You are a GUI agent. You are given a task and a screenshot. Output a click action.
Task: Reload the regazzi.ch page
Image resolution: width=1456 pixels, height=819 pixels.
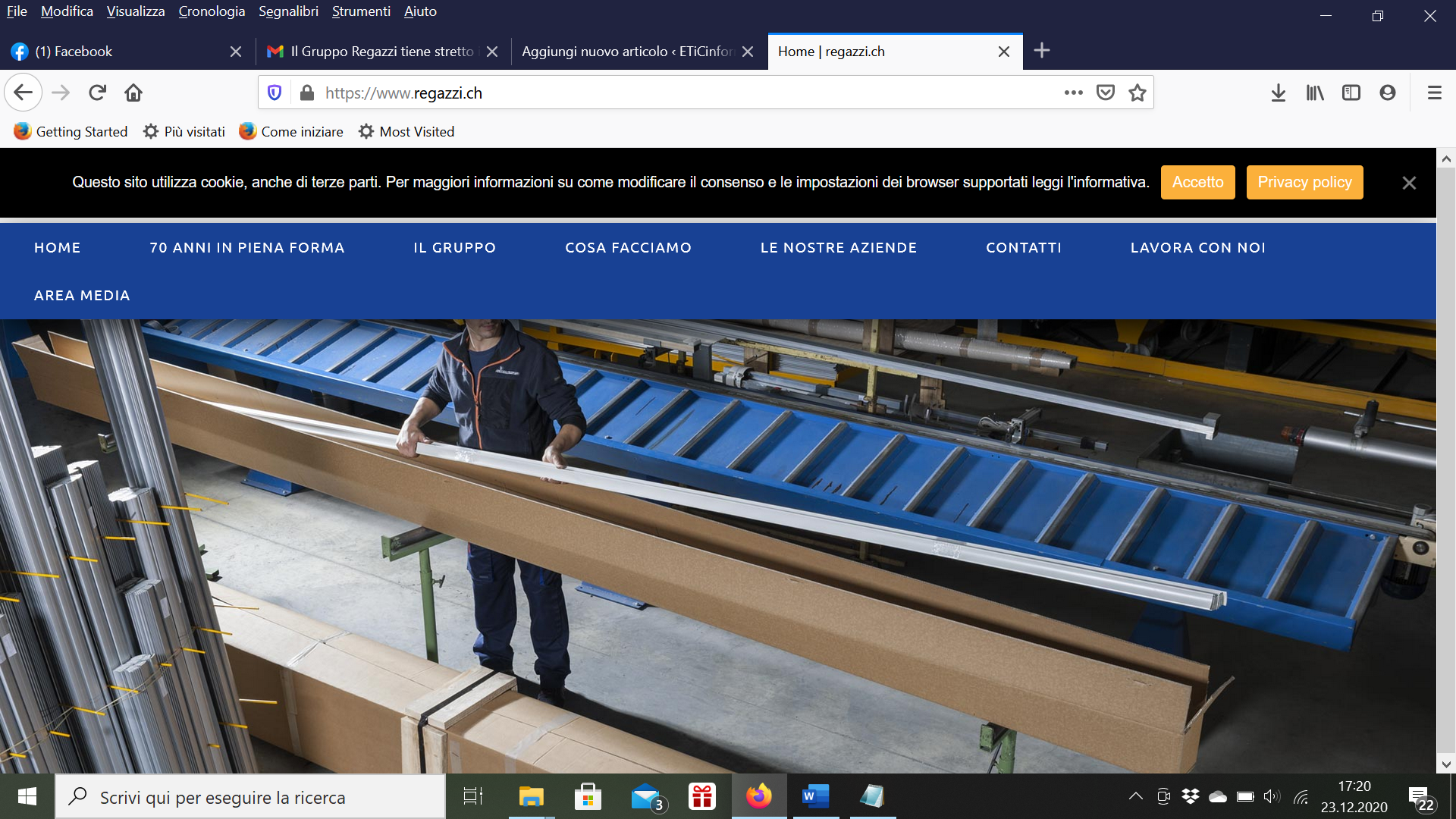pos(97,93)
